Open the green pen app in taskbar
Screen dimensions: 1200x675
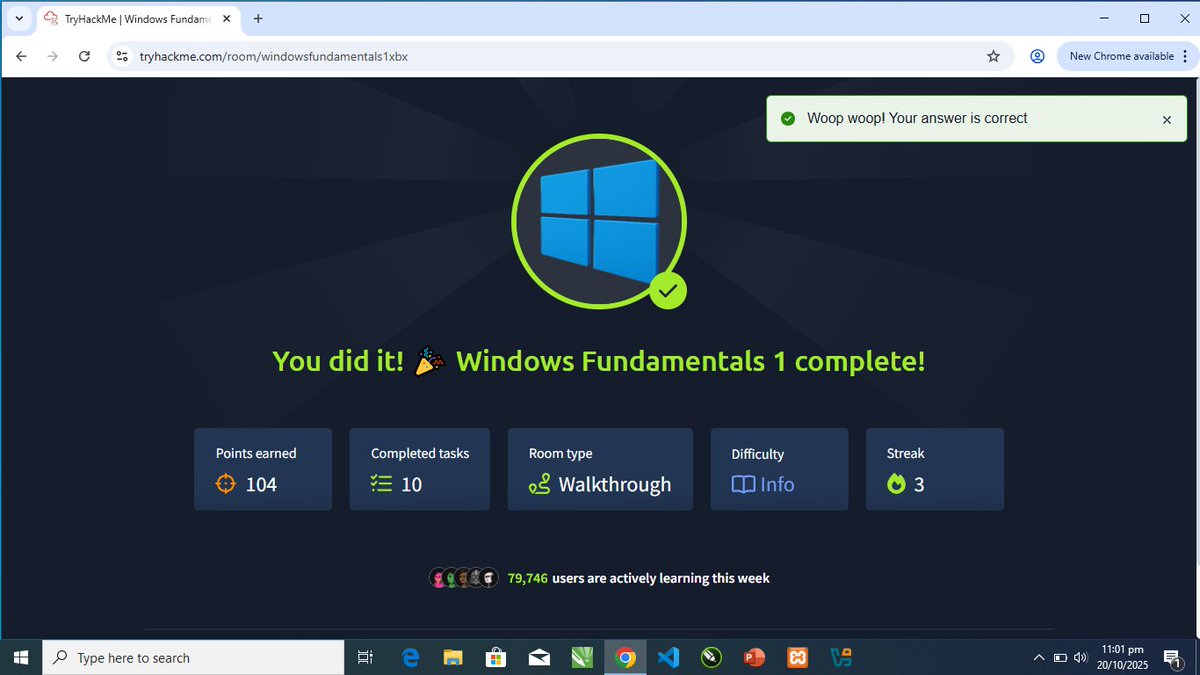point(582,657)
